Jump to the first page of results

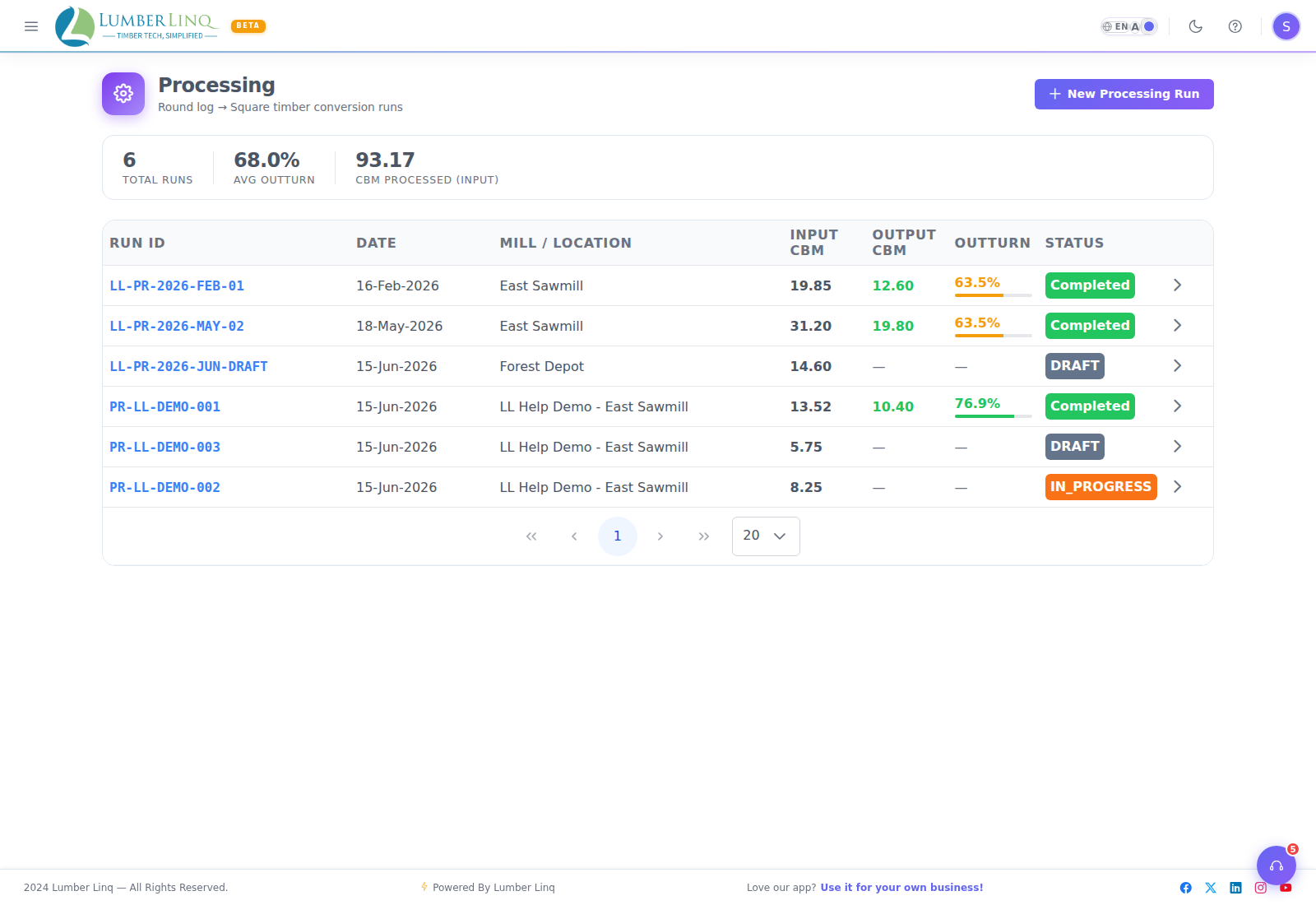[x=531, y=536]
